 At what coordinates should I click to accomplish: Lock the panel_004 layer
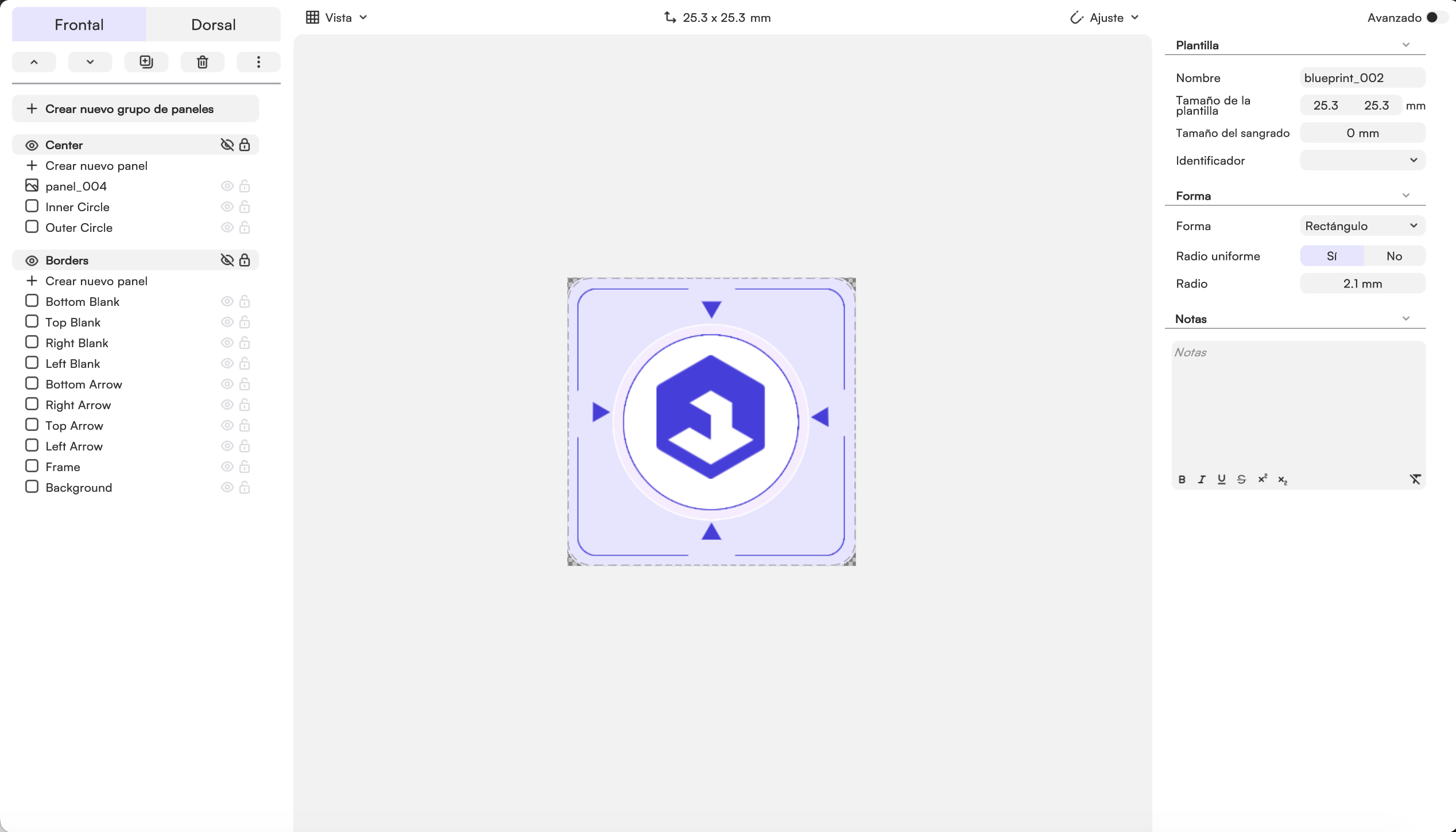tap(245, 186)
